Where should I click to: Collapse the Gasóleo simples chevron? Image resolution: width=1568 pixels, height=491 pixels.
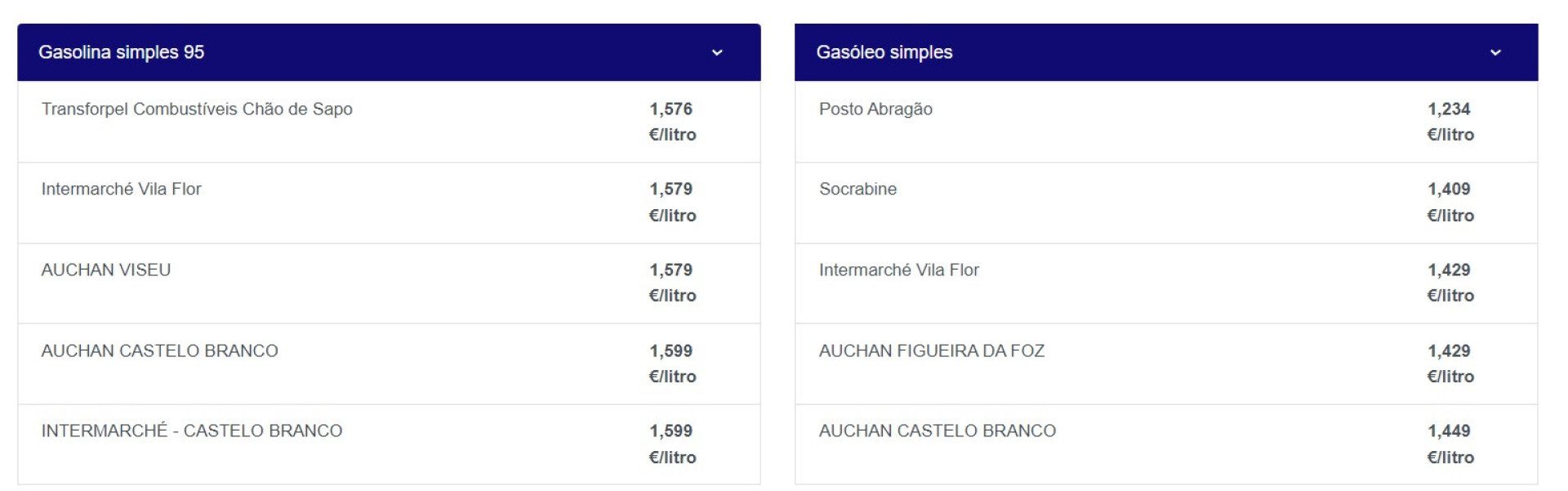pos(1495,53)
